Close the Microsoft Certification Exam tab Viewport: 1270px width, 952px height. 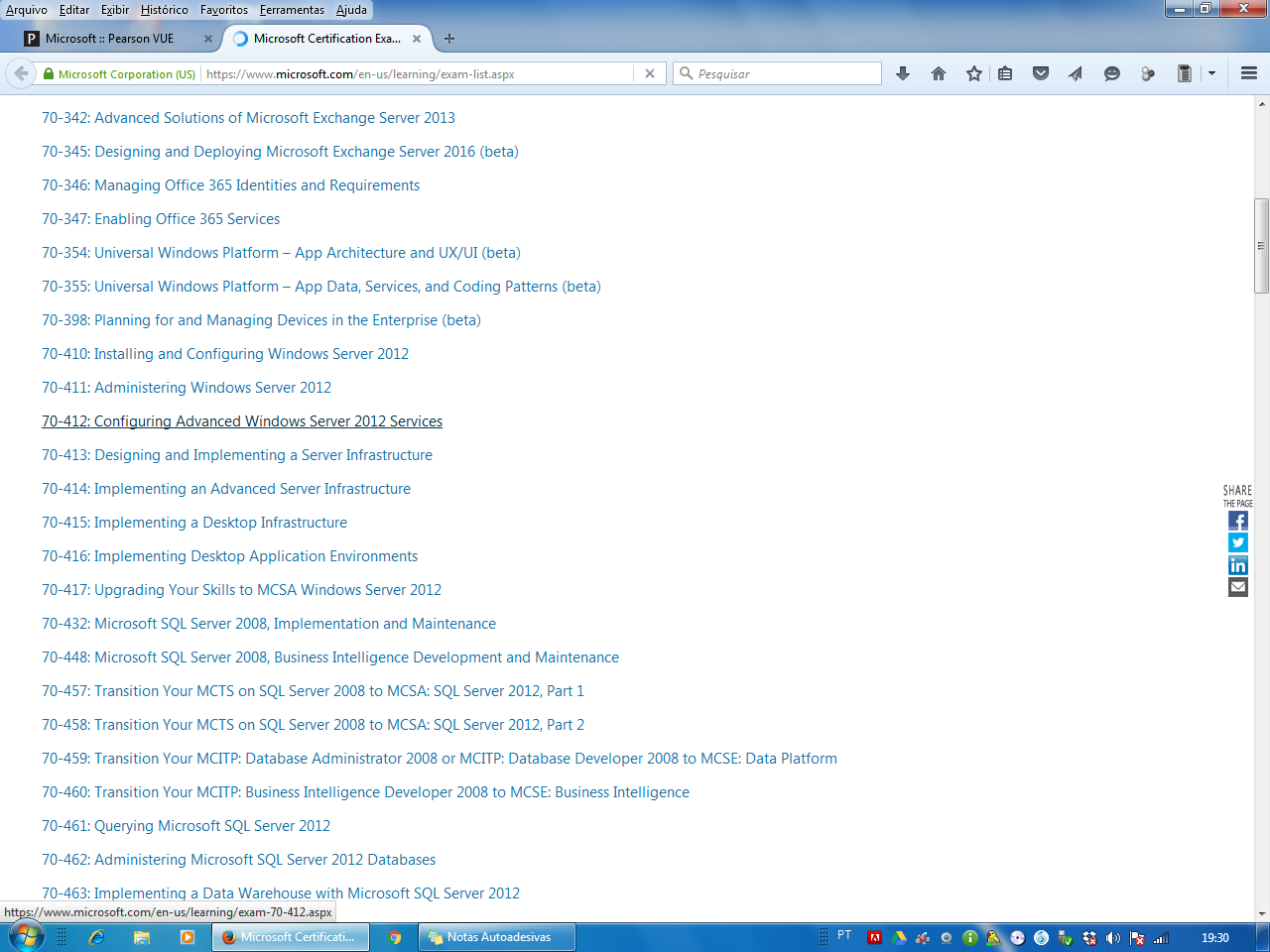pyautogui.click(x=417, y=39)
